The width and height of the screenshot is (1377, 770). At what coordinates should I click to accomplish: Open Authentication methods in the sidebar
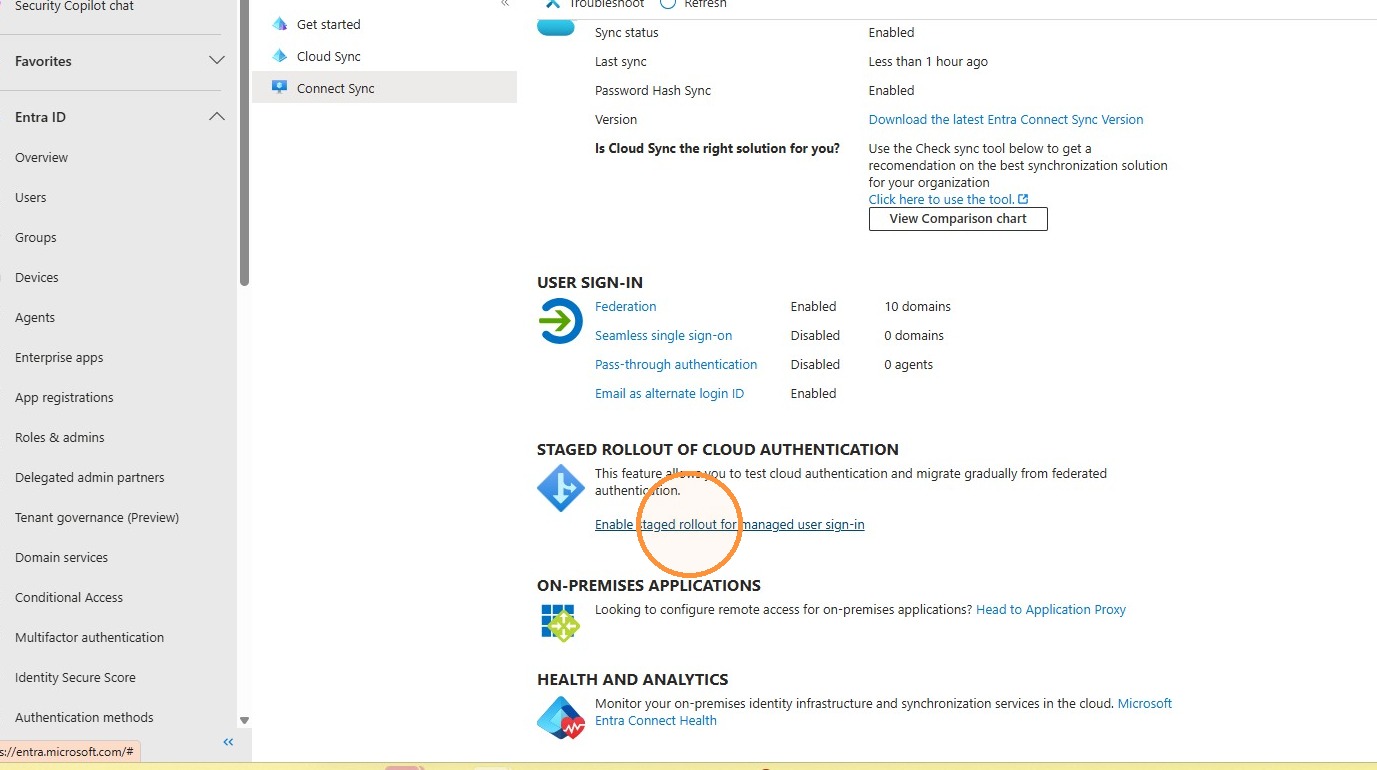(84, 717)
